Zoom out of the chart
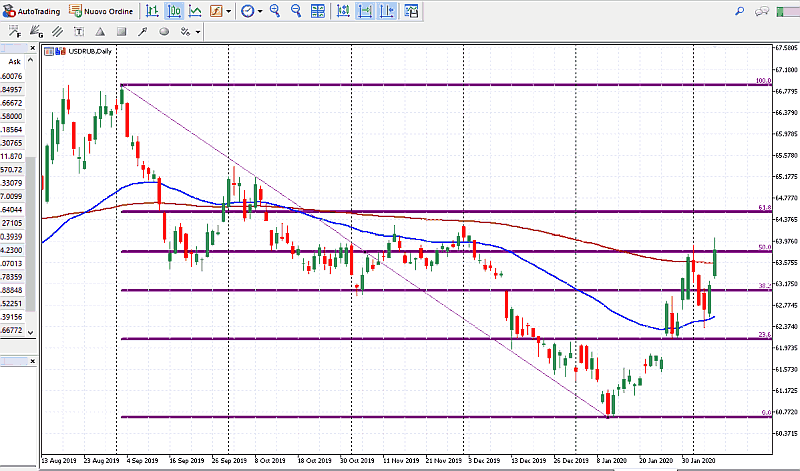This screenshot has height=471, width=800. click(x=295, y=11)
